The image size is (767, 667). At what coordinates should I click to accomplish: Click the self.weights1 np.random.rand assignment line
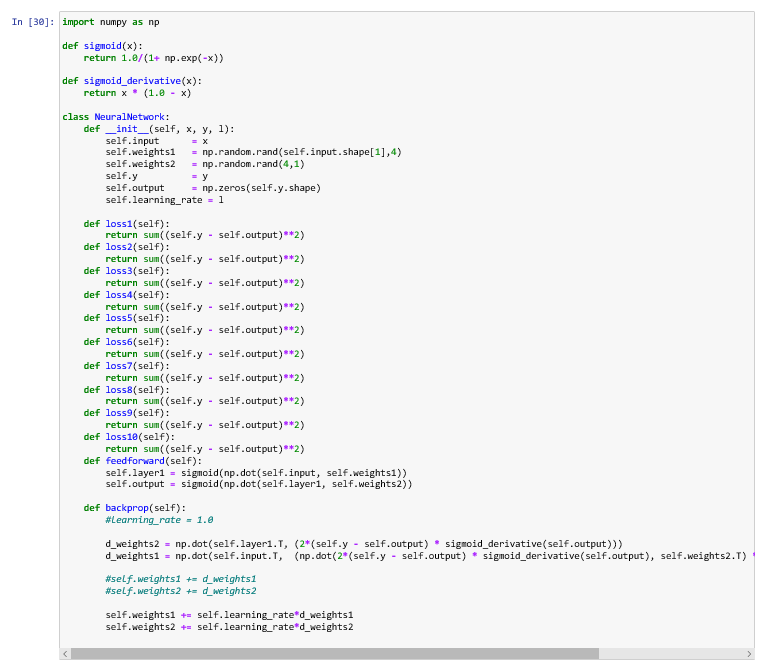click(253, 152)
